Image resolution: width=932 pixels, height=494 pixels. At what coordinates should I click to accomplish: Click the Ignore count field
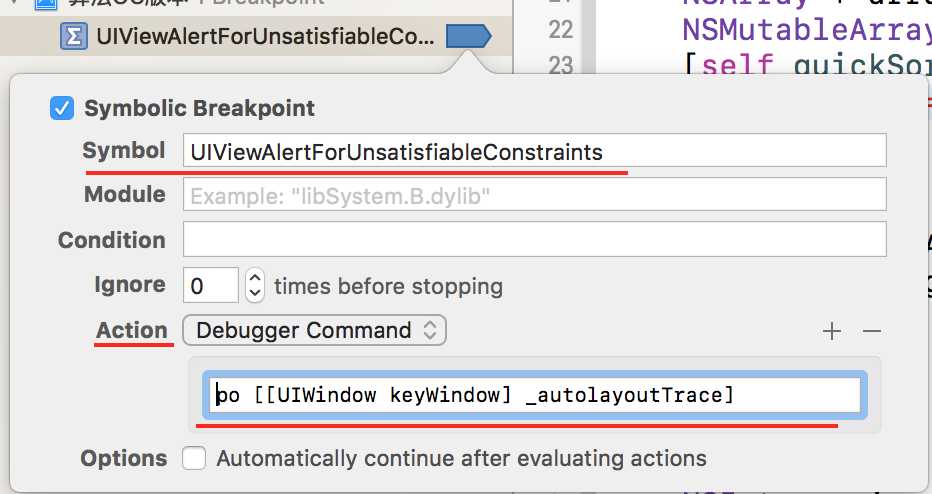click(x=210, y=285)
